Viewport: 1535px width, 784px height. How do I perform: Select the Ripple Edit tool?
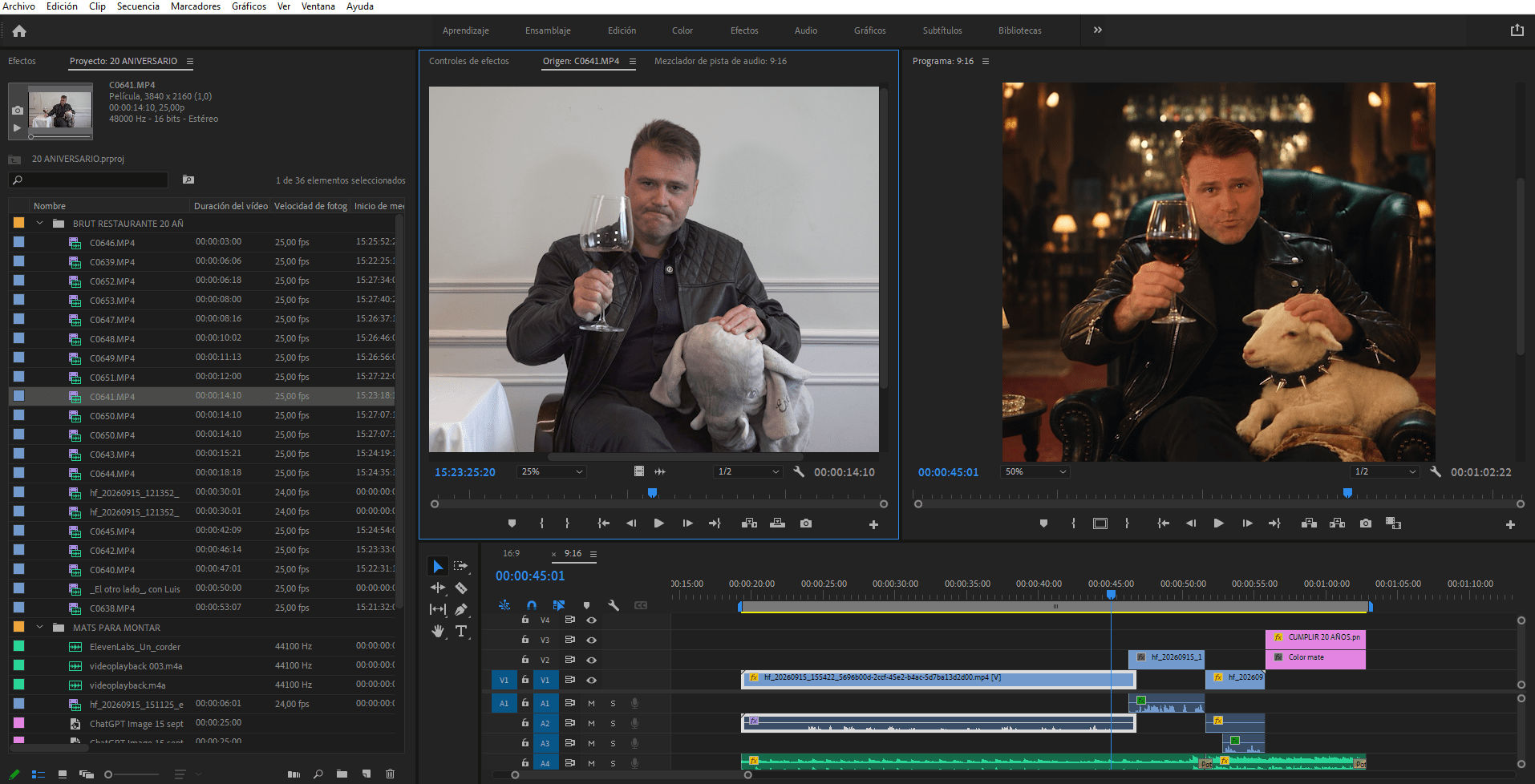[x=438, y=588]
